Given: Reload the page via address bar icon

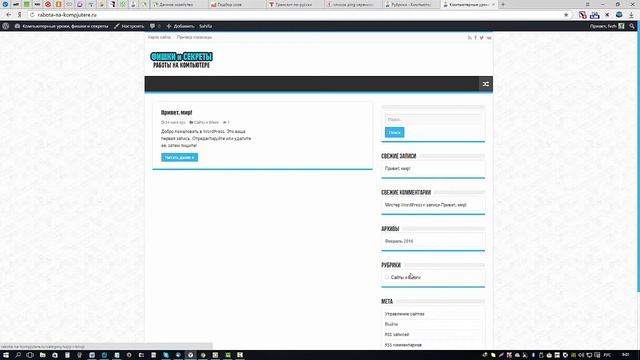Looking at the screenshot, I should (32, 15).
